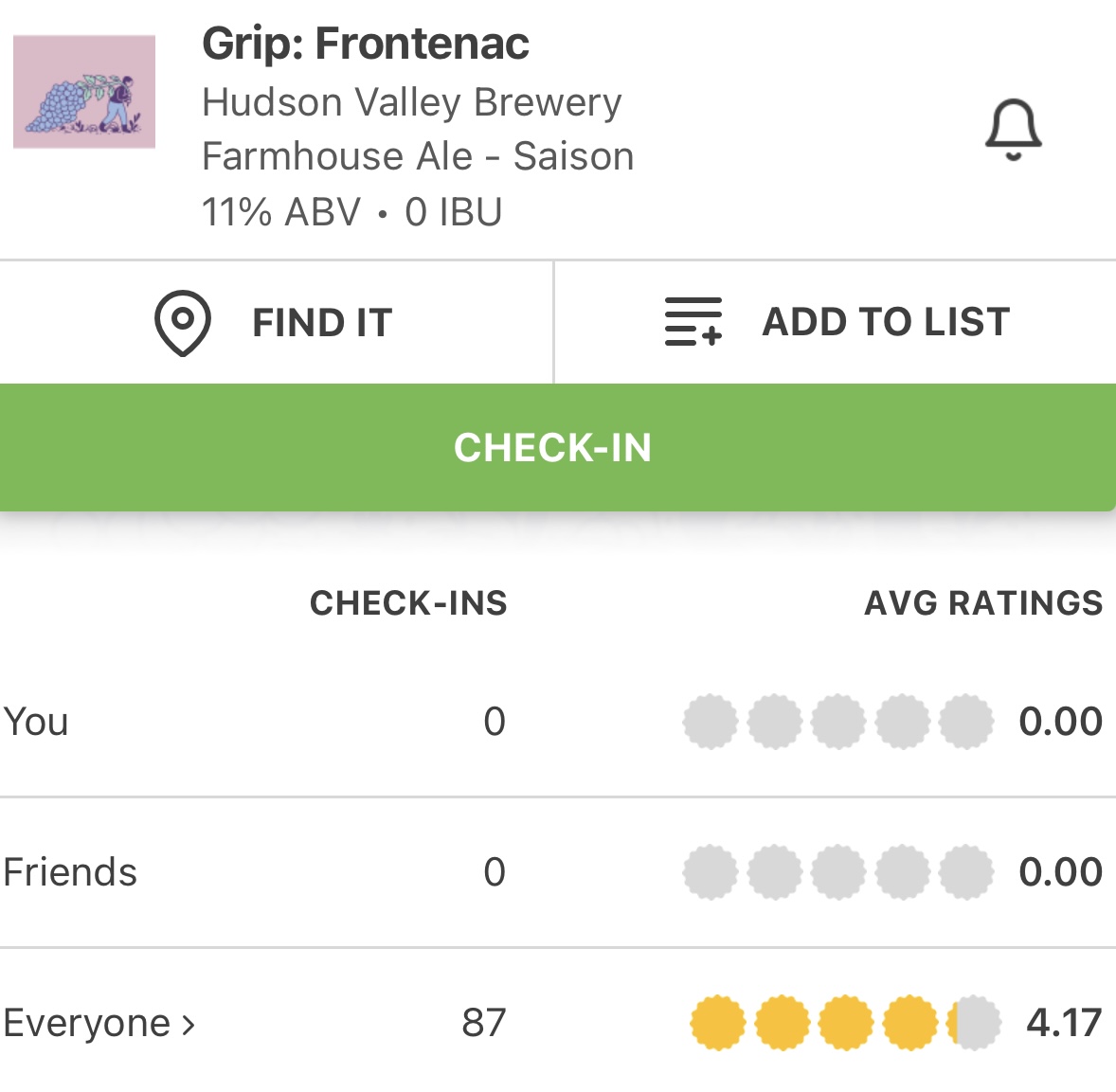1116x1092 pixels.
Task: Tap the FIND IT label
Action: pyautogui.click(x=322, y=323)
